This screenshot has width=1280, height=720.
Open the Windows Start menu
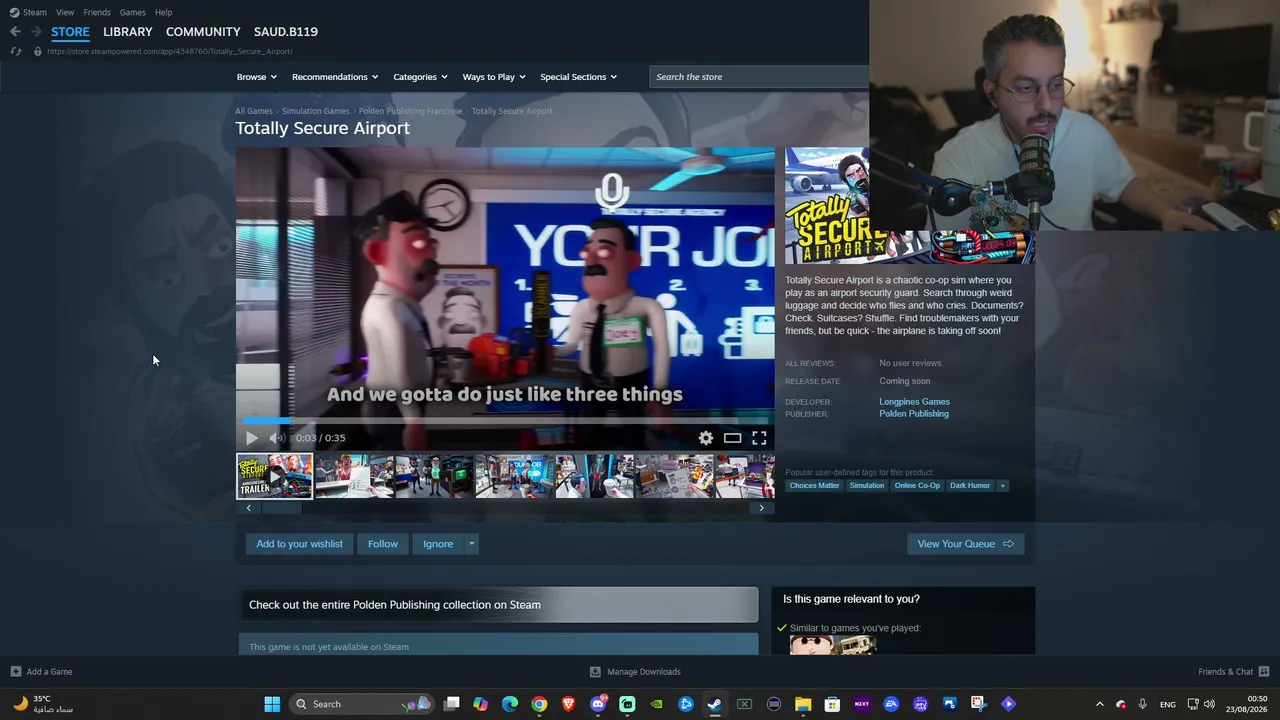click(x=272, y=704)
